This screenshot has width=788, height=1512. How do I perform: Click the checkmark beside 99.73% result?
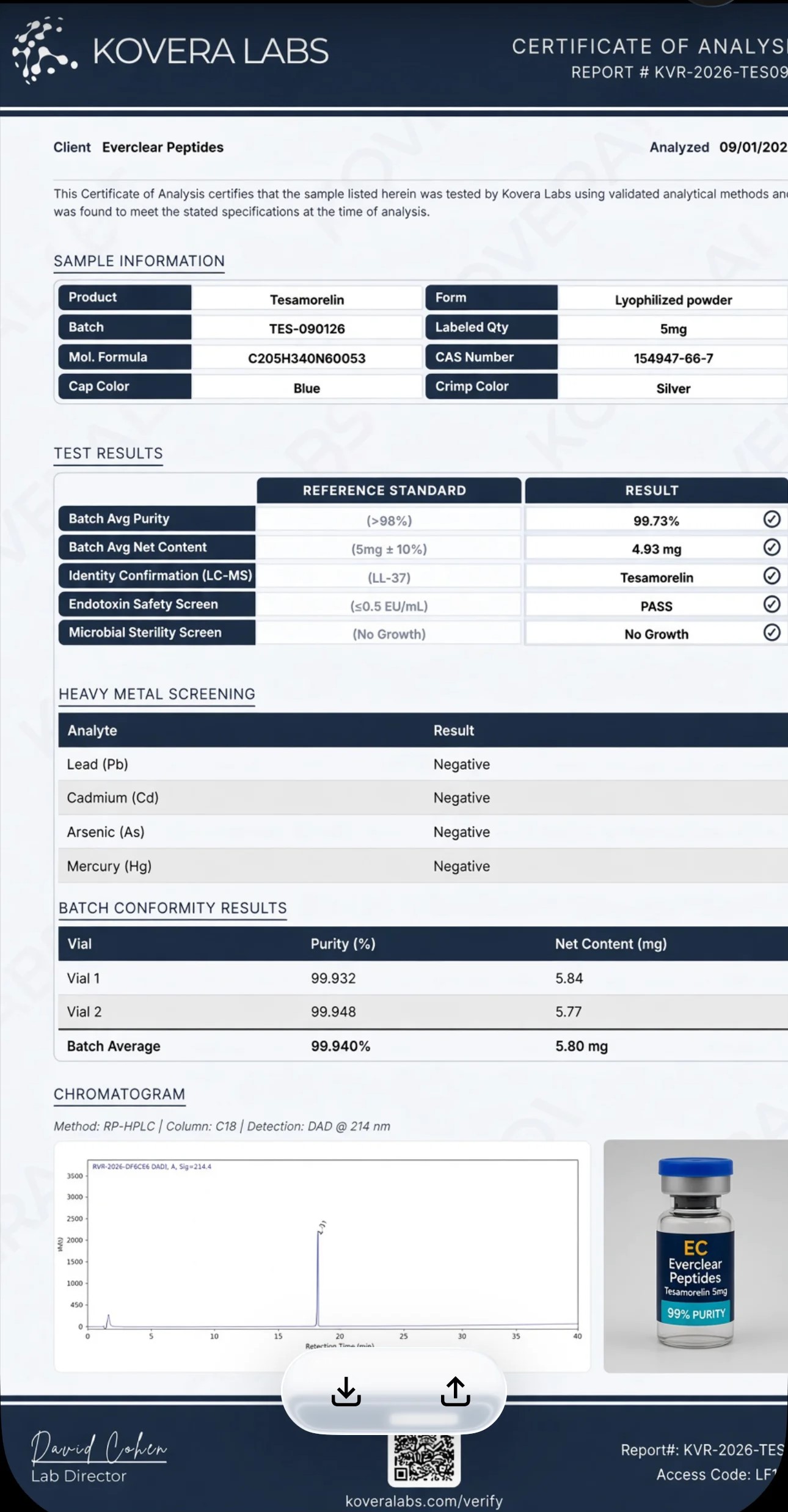(772, 519)
